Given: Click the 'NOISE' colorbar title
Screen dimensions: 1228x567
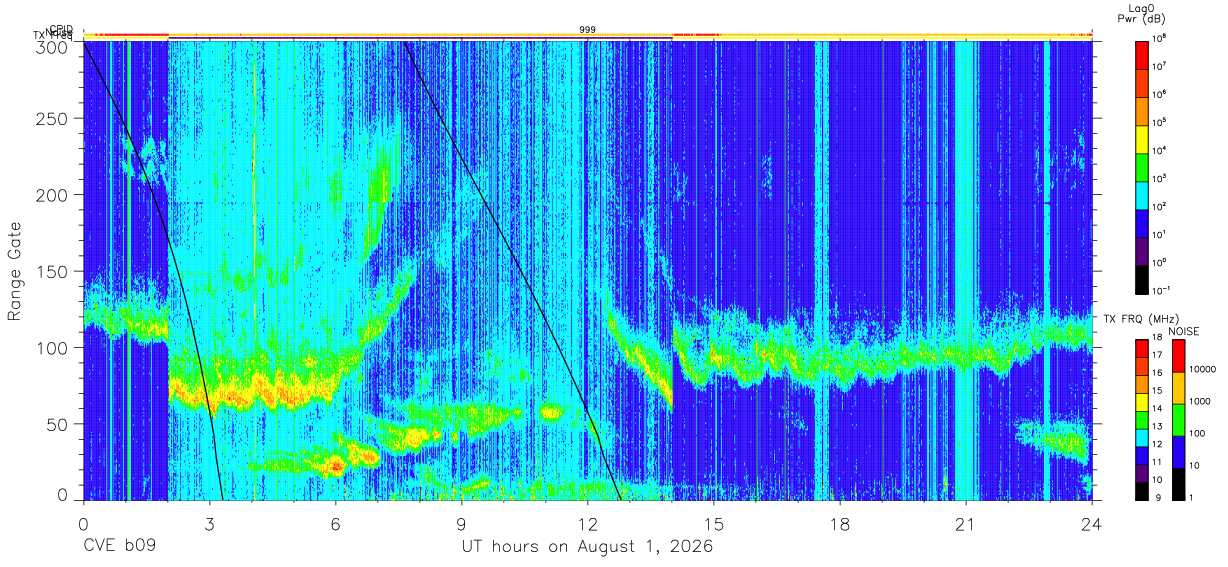Looking at the screenshot, I should 1186,330.
